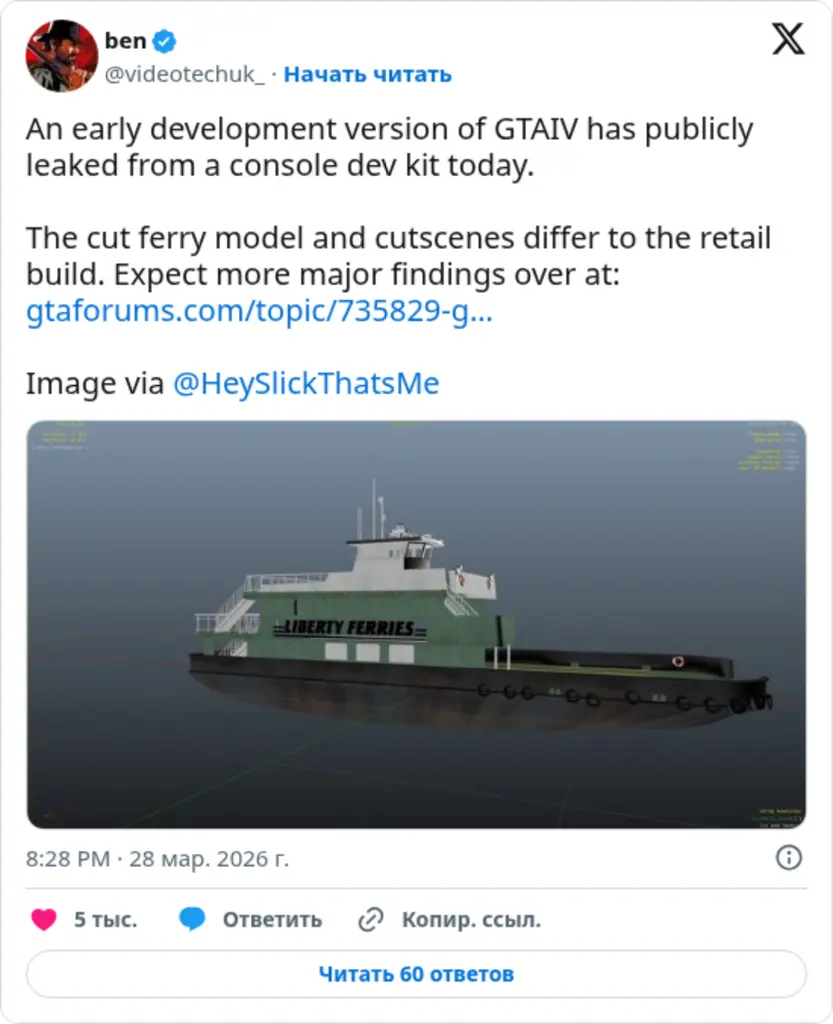Open the @videotechuk_ handle
The image size is (833, 1024).
click(185, 75)
